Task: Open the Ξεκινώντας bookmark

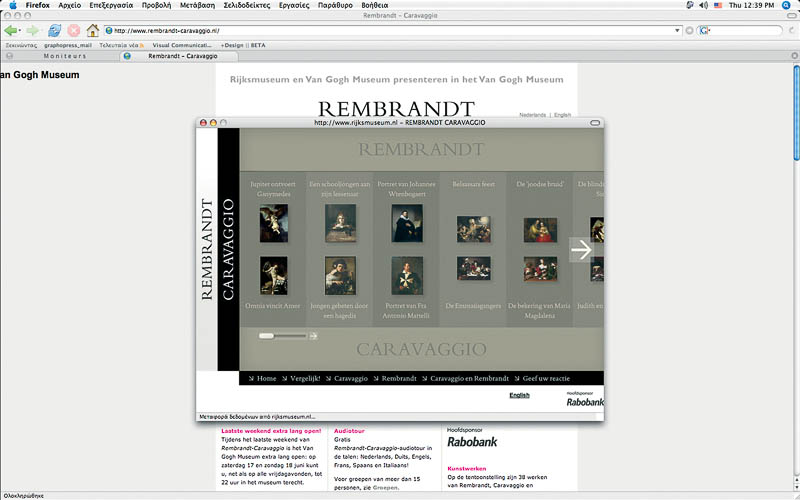Action: pyautogui.click(x=21, y=45)
